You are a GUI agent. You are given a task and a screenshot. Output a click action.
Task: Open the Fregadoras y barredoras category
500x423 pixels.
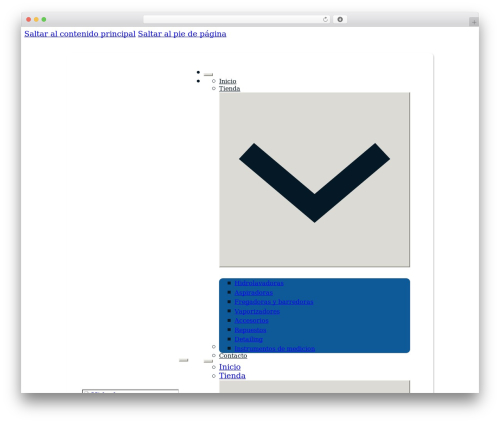pyautogui.click(x=274, y=302)
